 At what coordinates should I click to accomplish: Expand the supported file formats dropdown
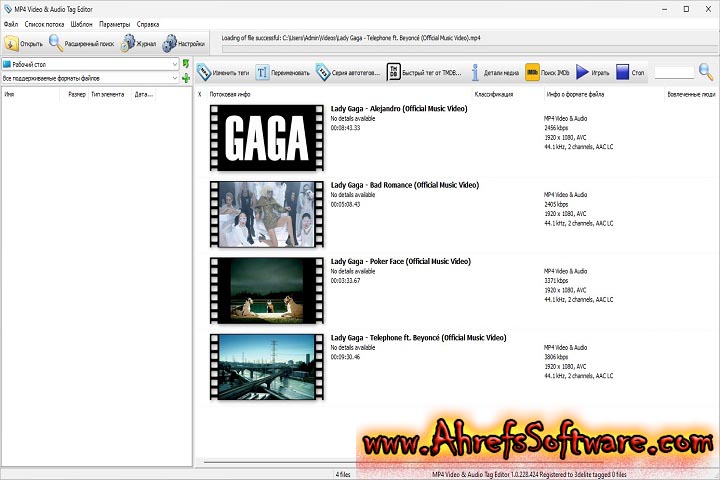[173, 77]
